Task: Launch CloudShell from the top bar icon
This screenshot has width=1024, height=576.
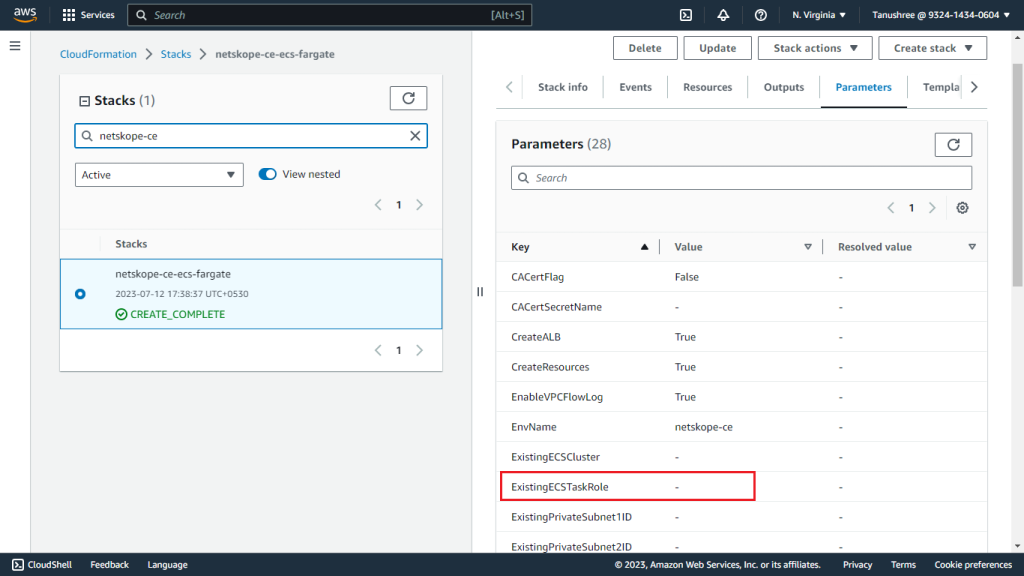Action: click(x=686, y=14)
